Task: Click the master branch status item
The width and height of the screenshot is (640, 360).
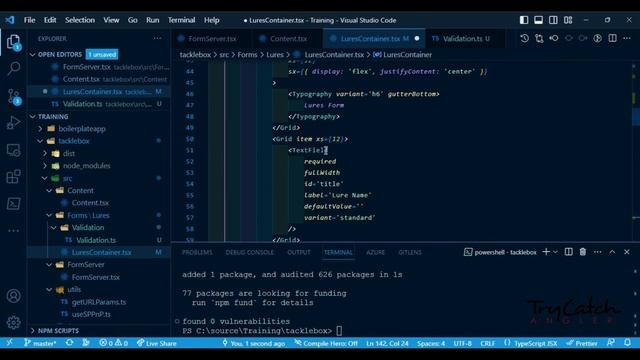Action: coord(40,343)
